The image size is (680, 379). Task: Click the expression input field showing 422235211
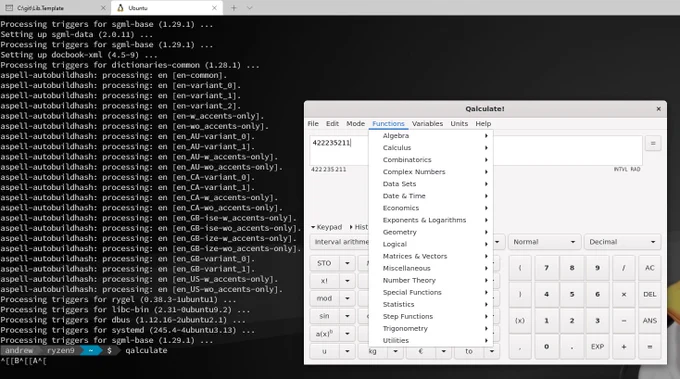(x=476, y=150)
